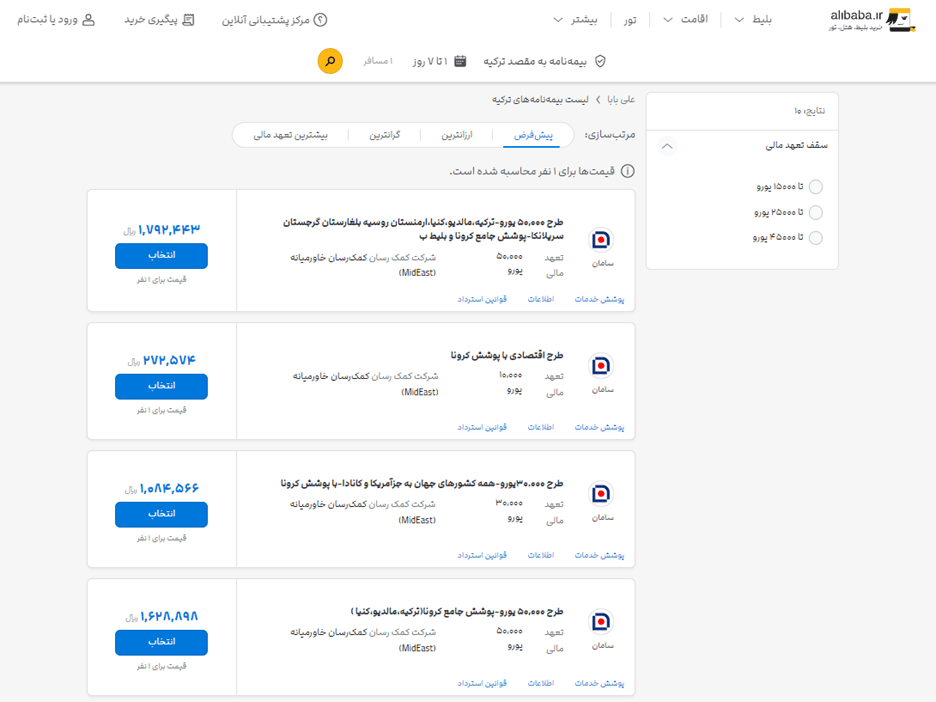Click the online support center icon
Screen dimensions: 936x702
[321, 20]
